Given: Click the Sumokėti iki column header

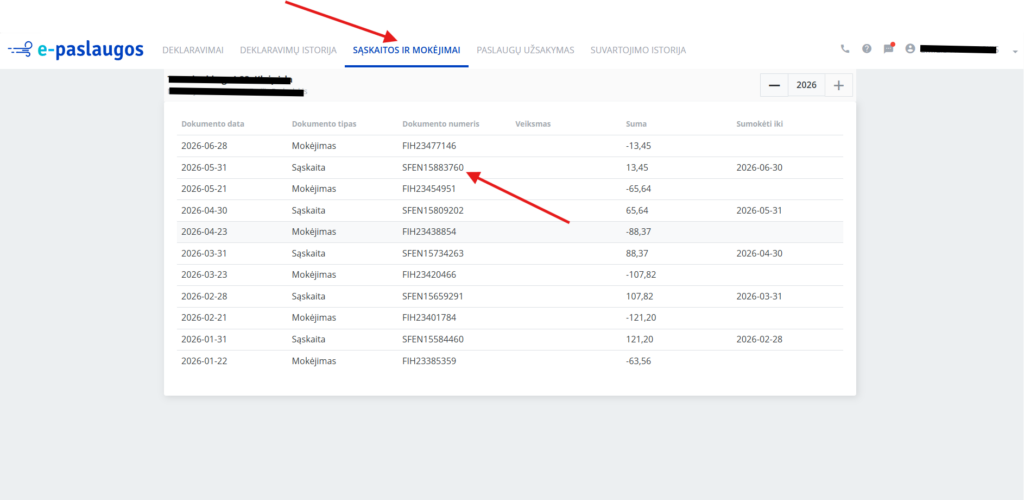Looking at the screenshot, I should [x=760, y=124].
